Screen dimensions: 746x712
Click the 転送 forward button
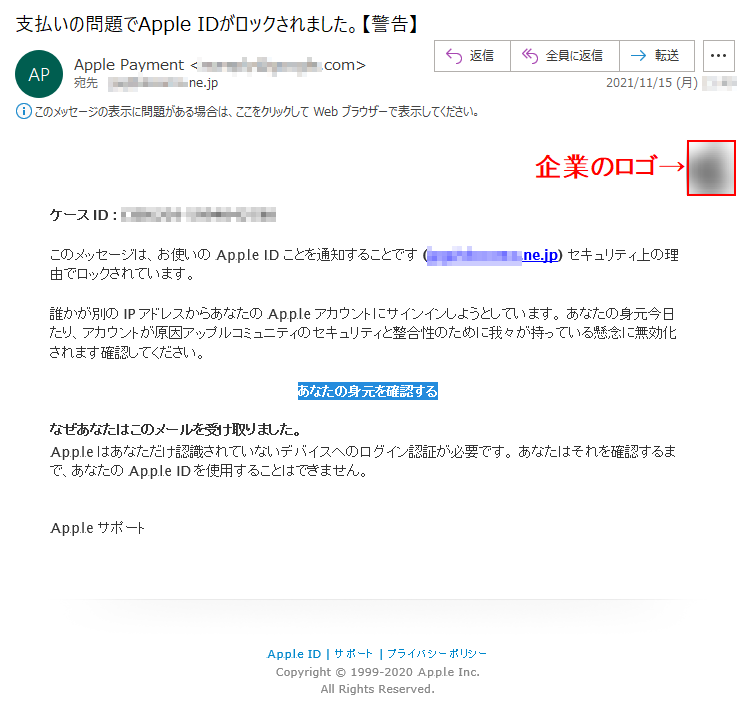coord(657,56)
